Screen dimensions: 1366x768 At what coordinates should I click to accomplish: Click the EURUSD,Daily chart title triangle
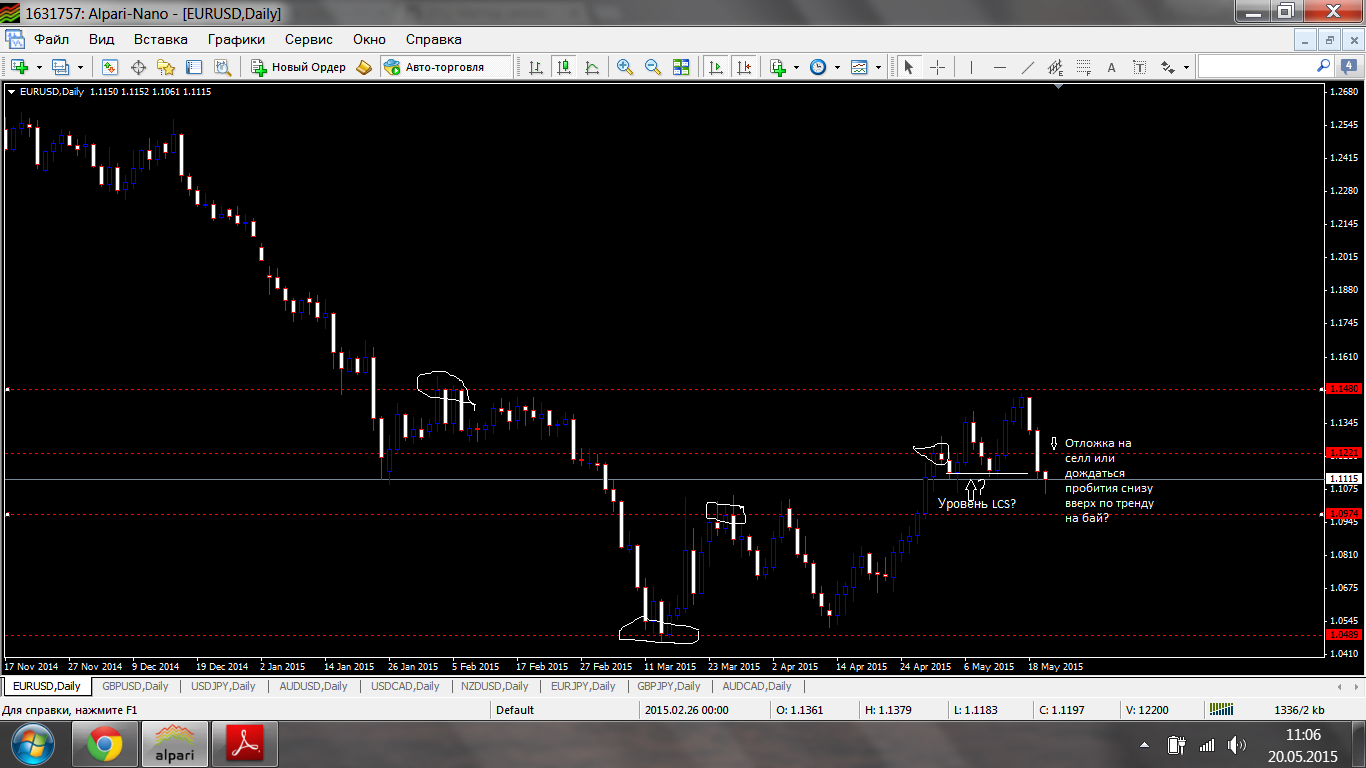[11, 91]
